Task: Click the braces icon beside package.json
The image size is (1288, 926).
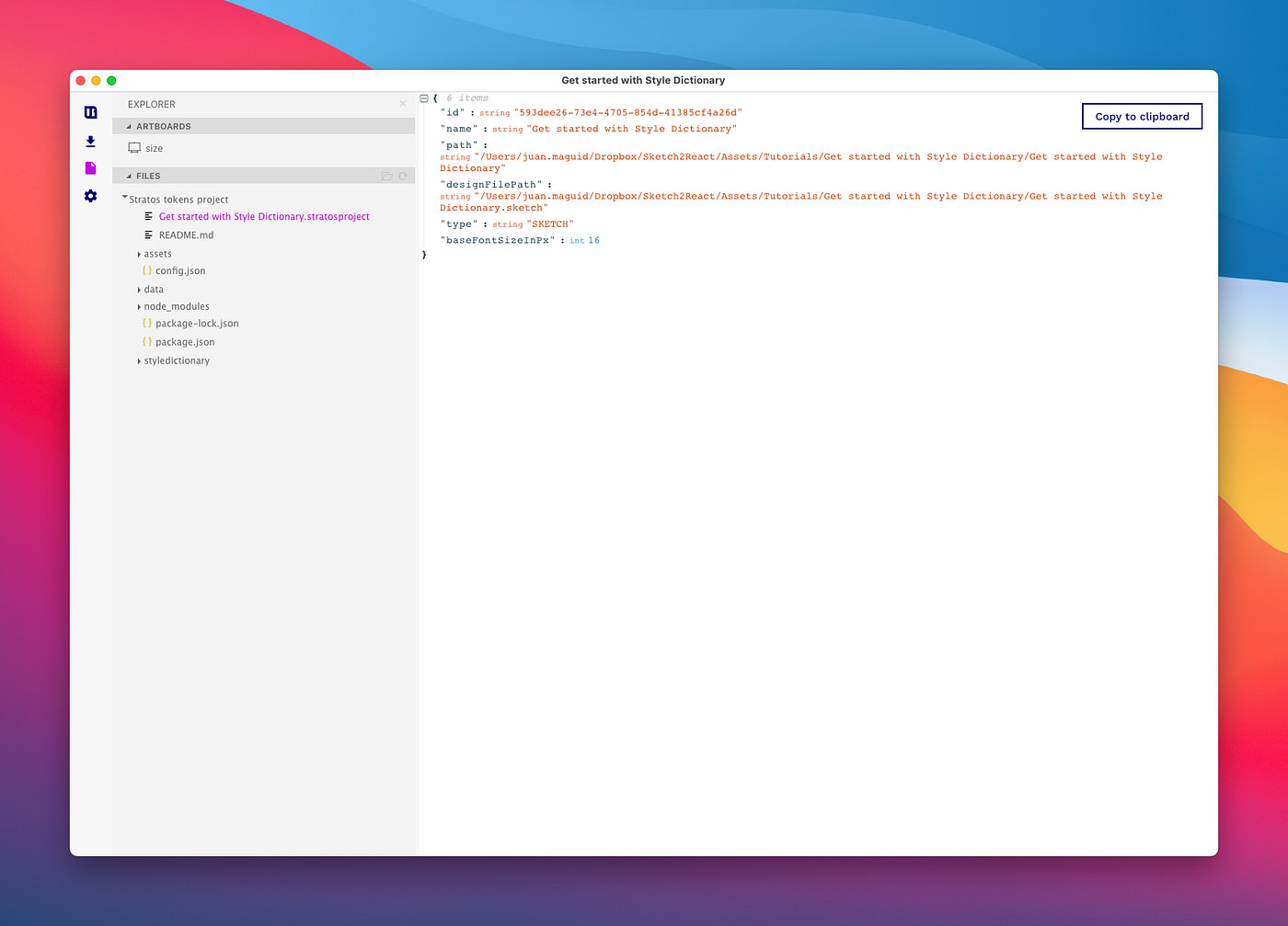Action: point(147,341)
